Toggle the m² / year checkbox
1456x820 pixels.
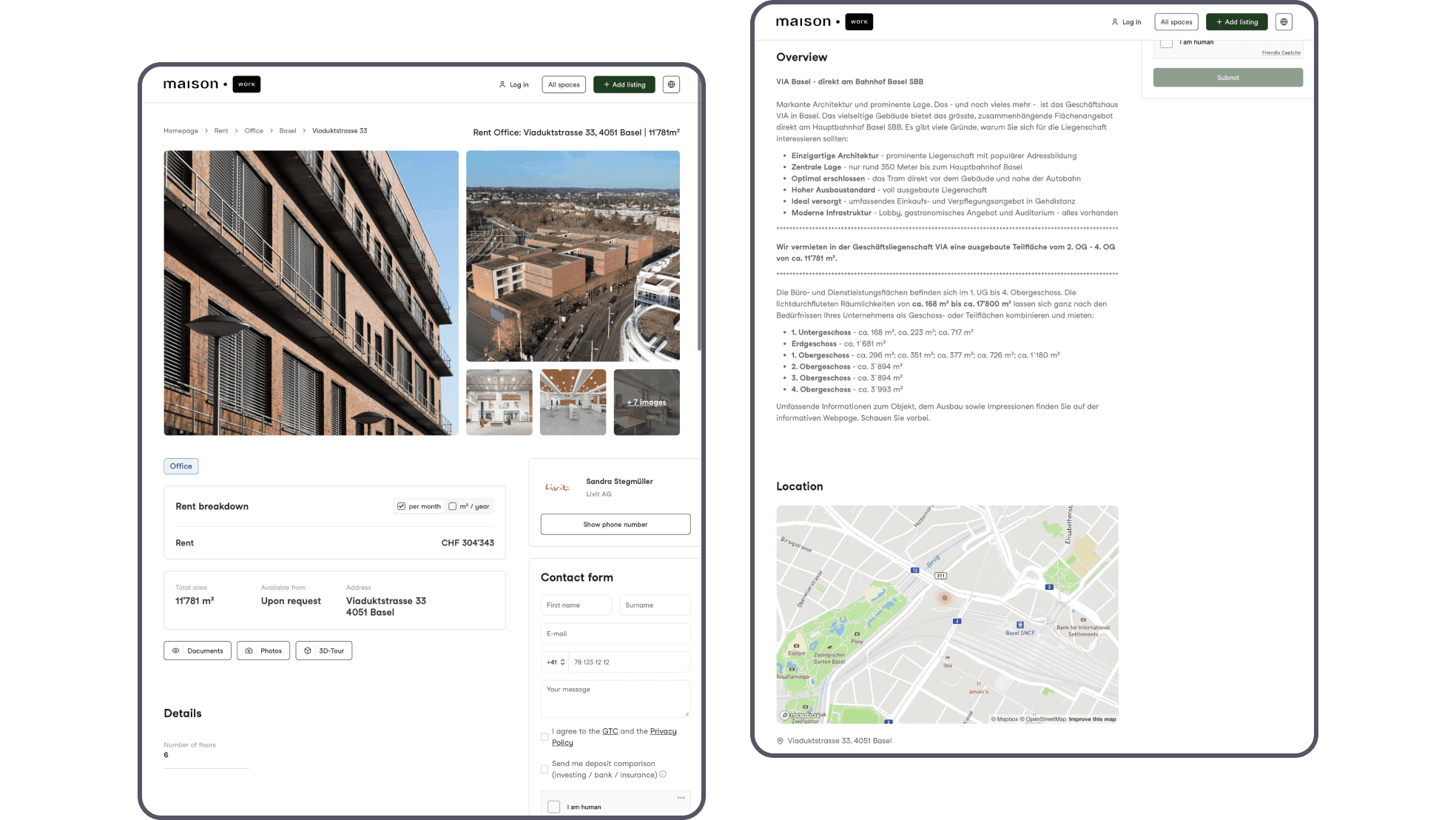[x=452, y=506]
